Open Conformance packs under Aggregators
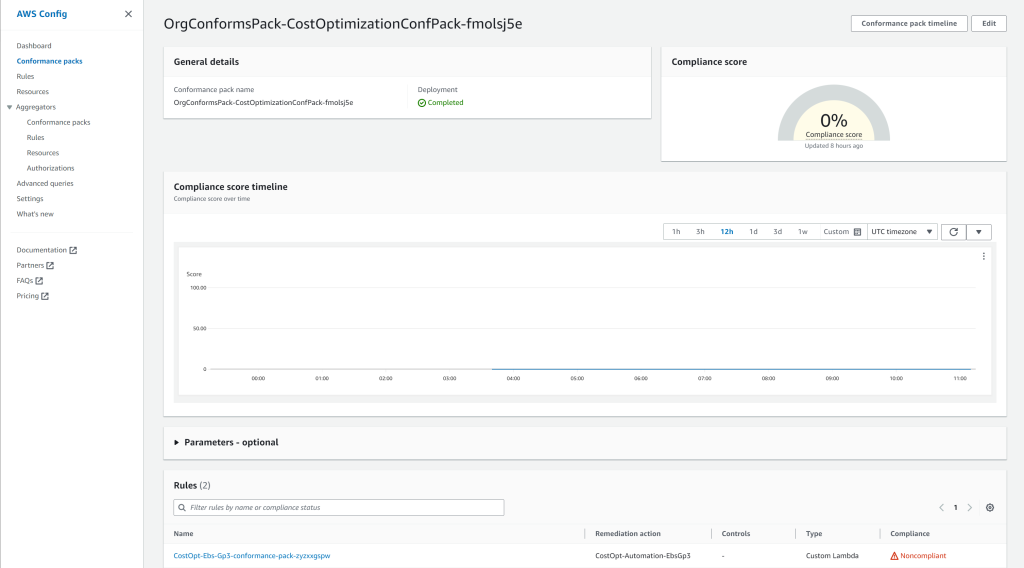 [59, 122]
